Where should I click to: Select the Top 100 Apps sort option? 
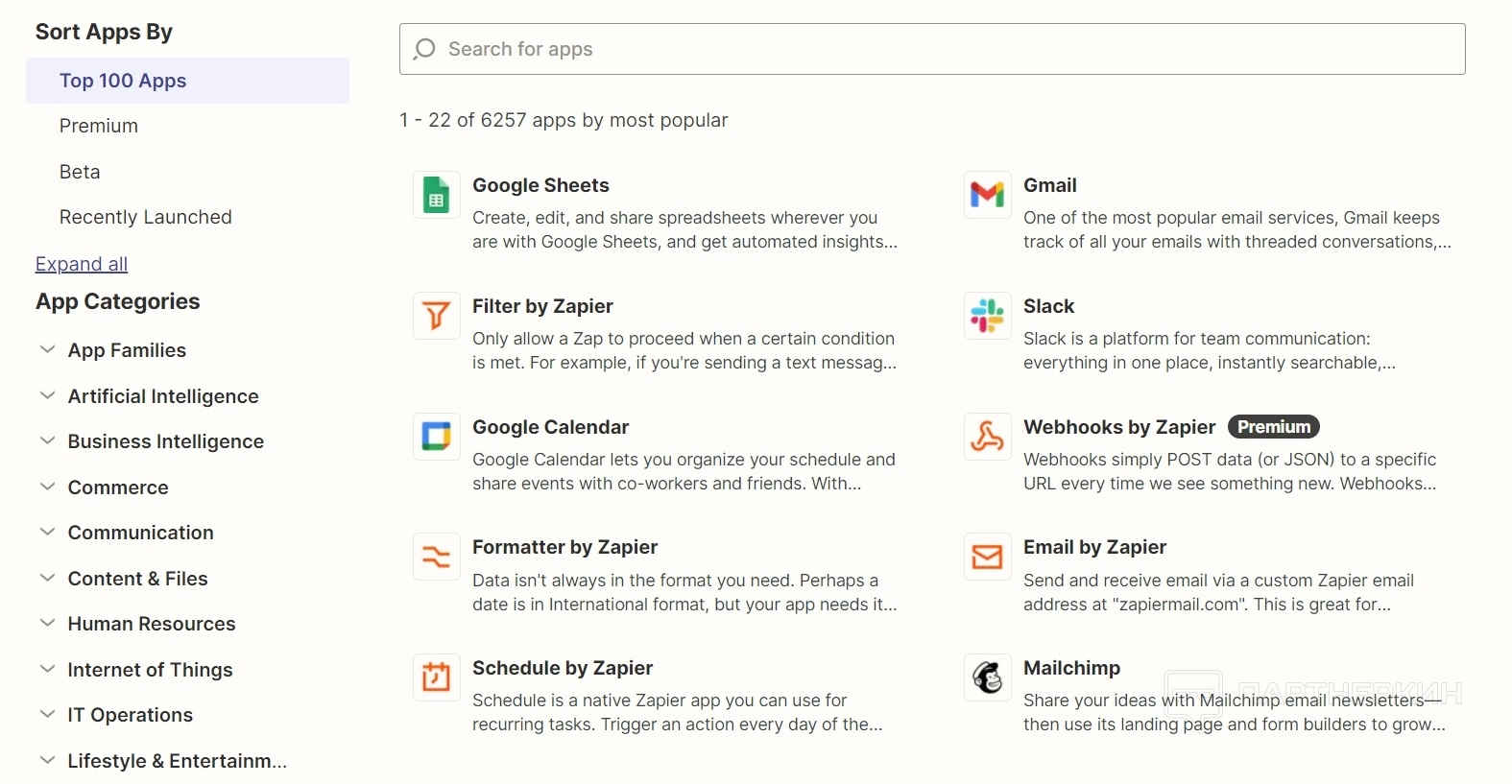(x=123, y=81)
